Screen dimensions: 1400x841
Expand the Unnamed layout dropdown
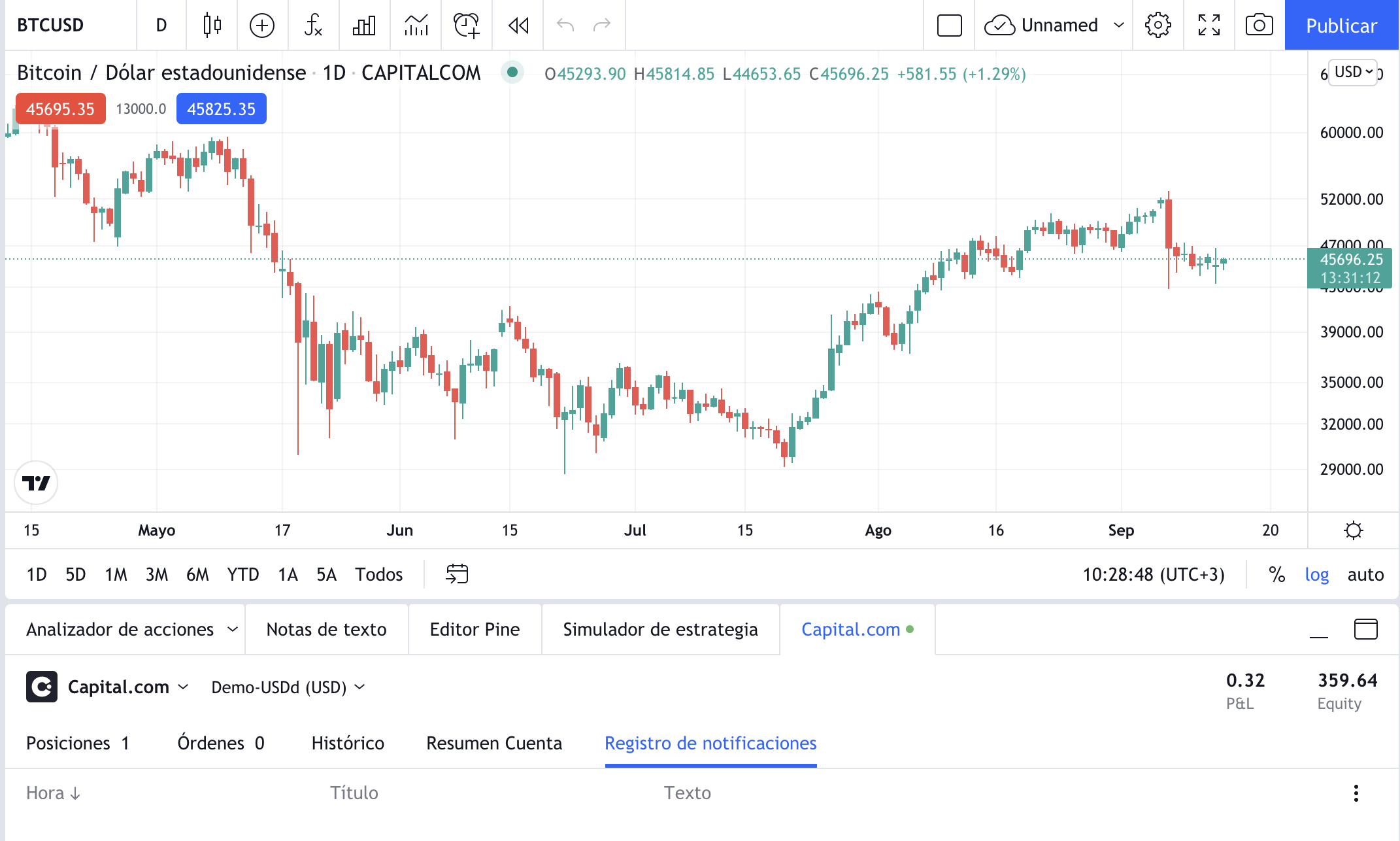point(1119,26)
